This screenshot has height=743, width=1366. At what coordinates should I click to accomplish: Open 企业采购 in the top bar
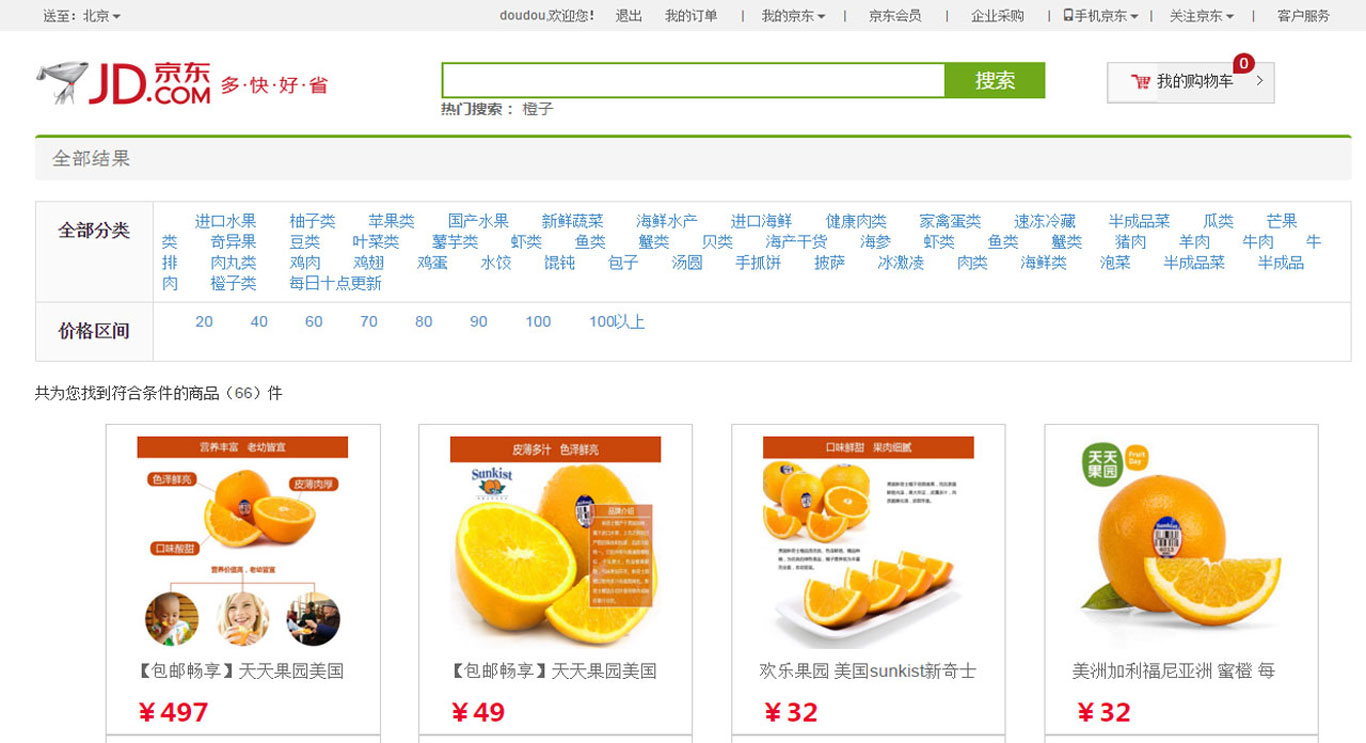coord(997,16)
